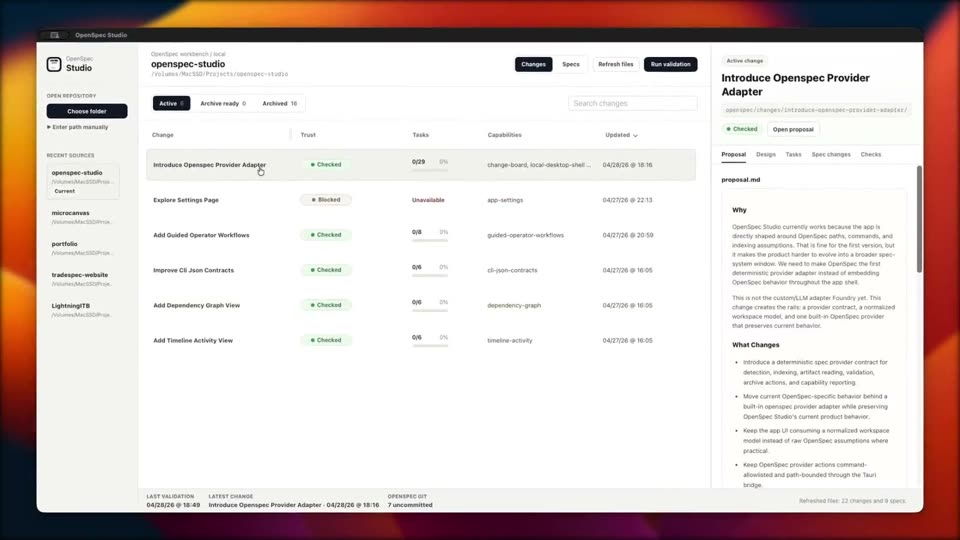This screenshot has height=540, width=960.
Task: Click task progress for Improve Cli Json Contracts
Action: tap(430, 270)
